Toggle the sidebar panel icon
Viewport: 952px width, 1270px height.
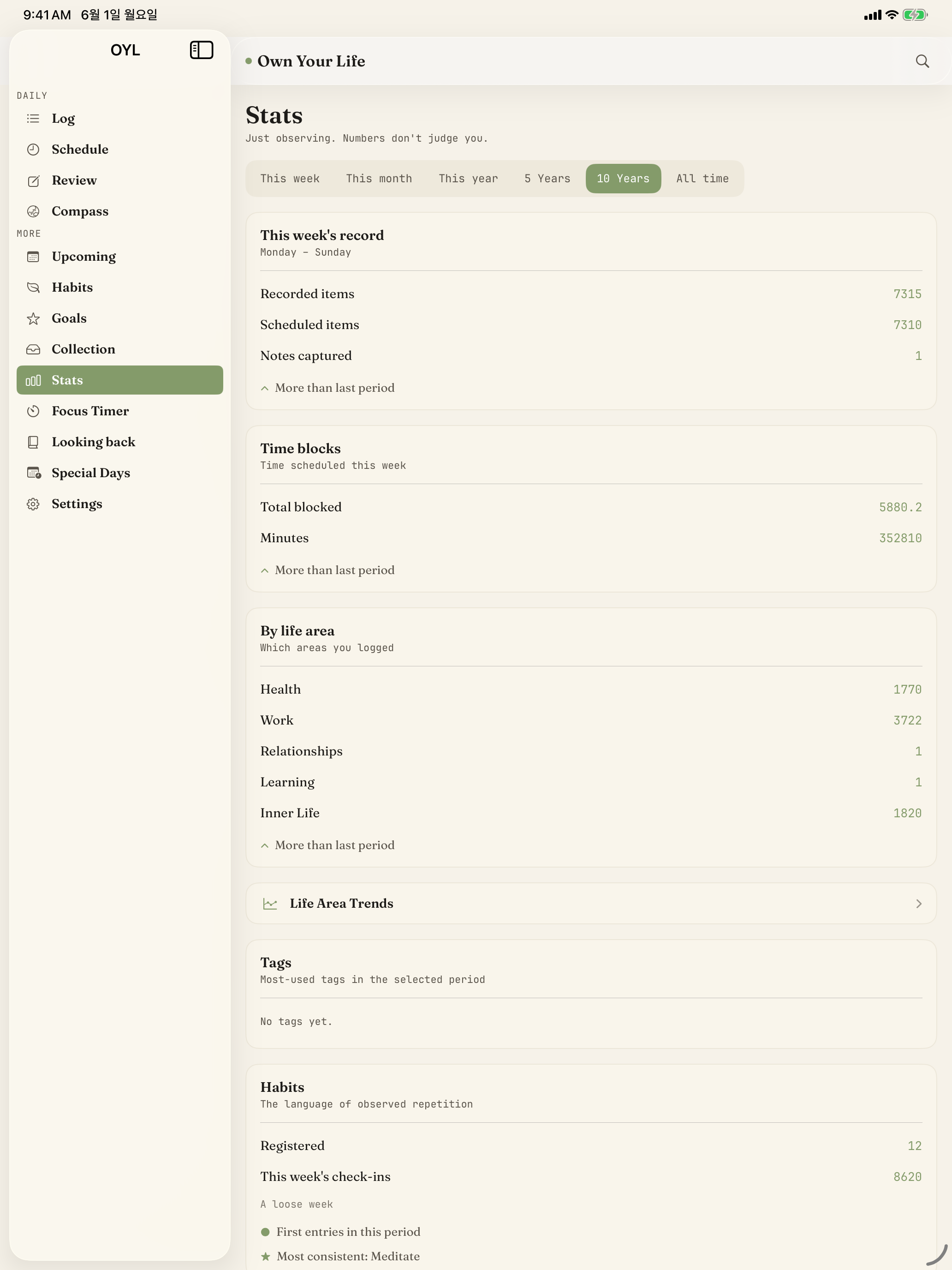[202, 50]
